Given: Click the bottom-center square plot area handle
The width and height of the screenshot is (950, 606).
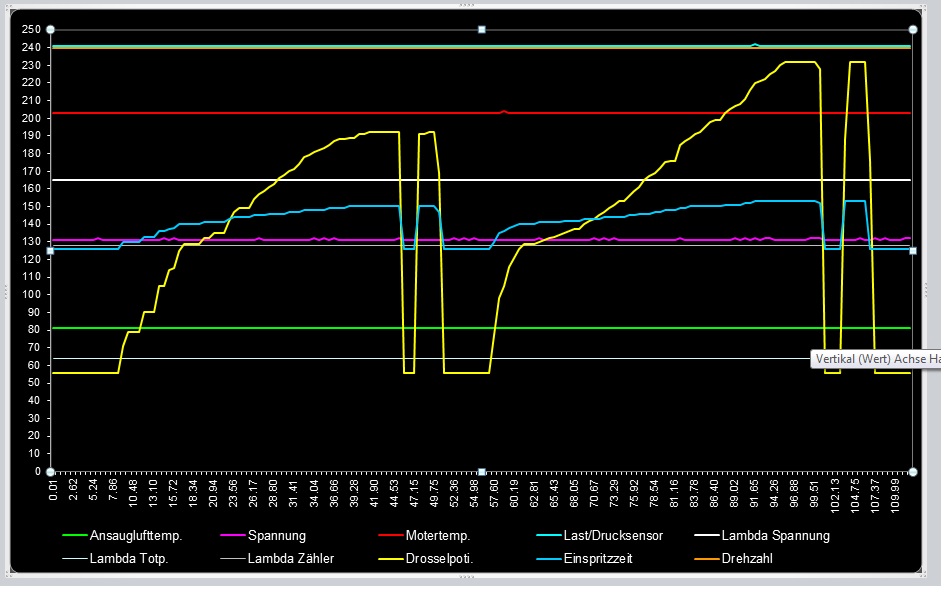Looking at the screenshot, I should pyautogui.click(x=482, y=471).
